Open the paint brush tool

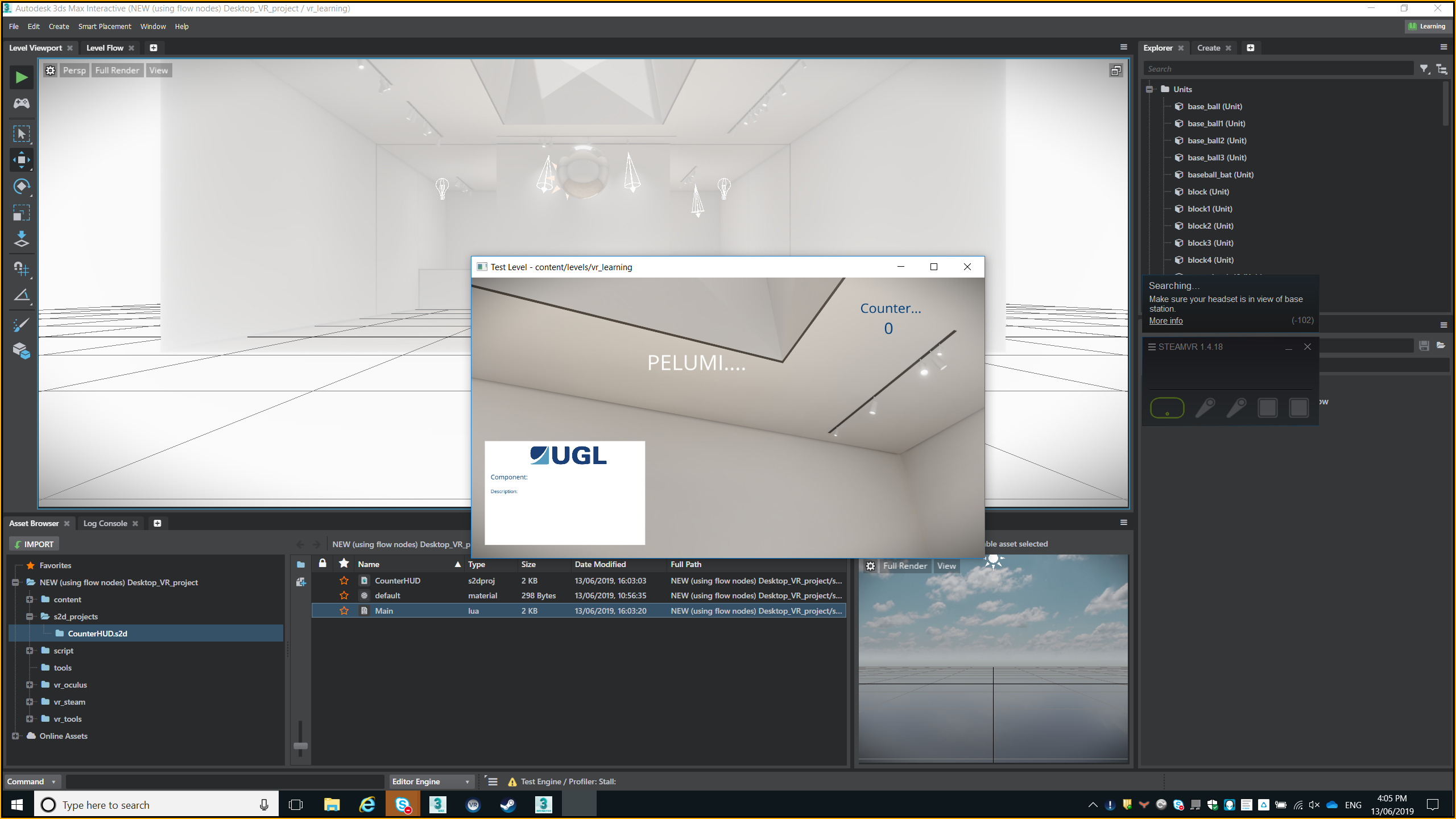coord(21,325)
